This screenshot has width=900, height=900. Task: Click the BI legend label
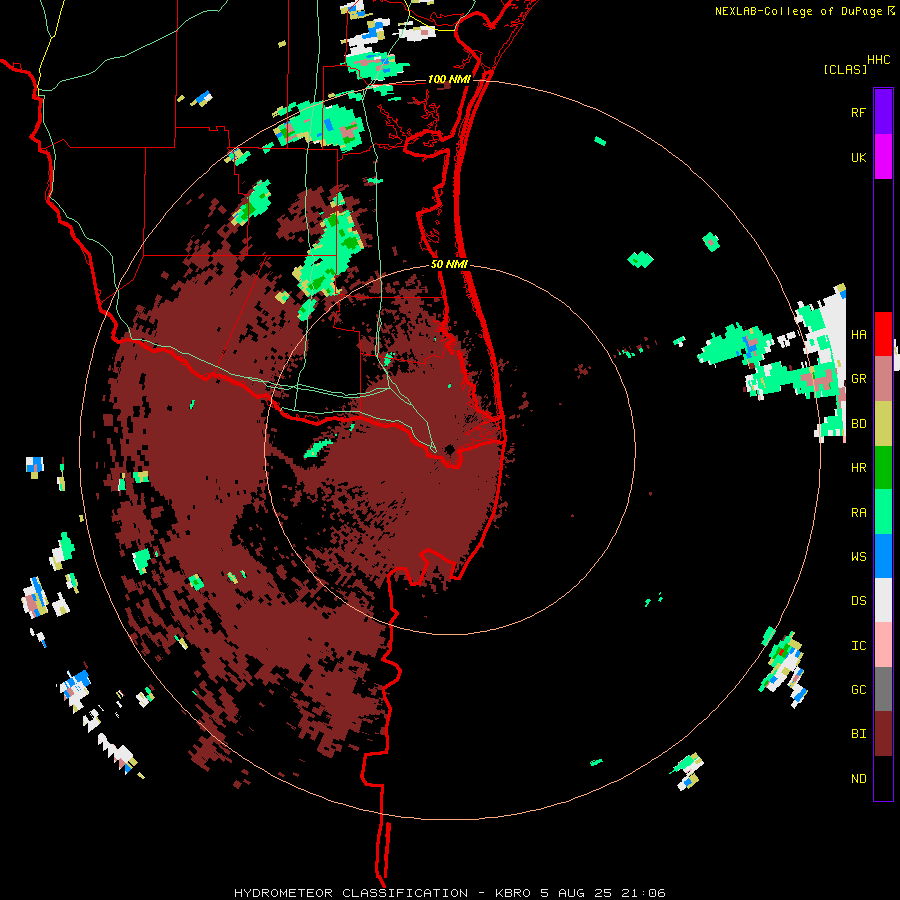[x=858, y=734]
